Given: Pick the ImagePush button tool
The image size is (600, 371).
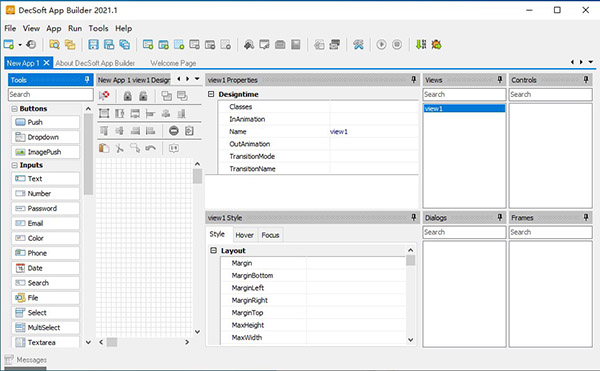Looking at the screenshot, I should (x=46, y=152).
